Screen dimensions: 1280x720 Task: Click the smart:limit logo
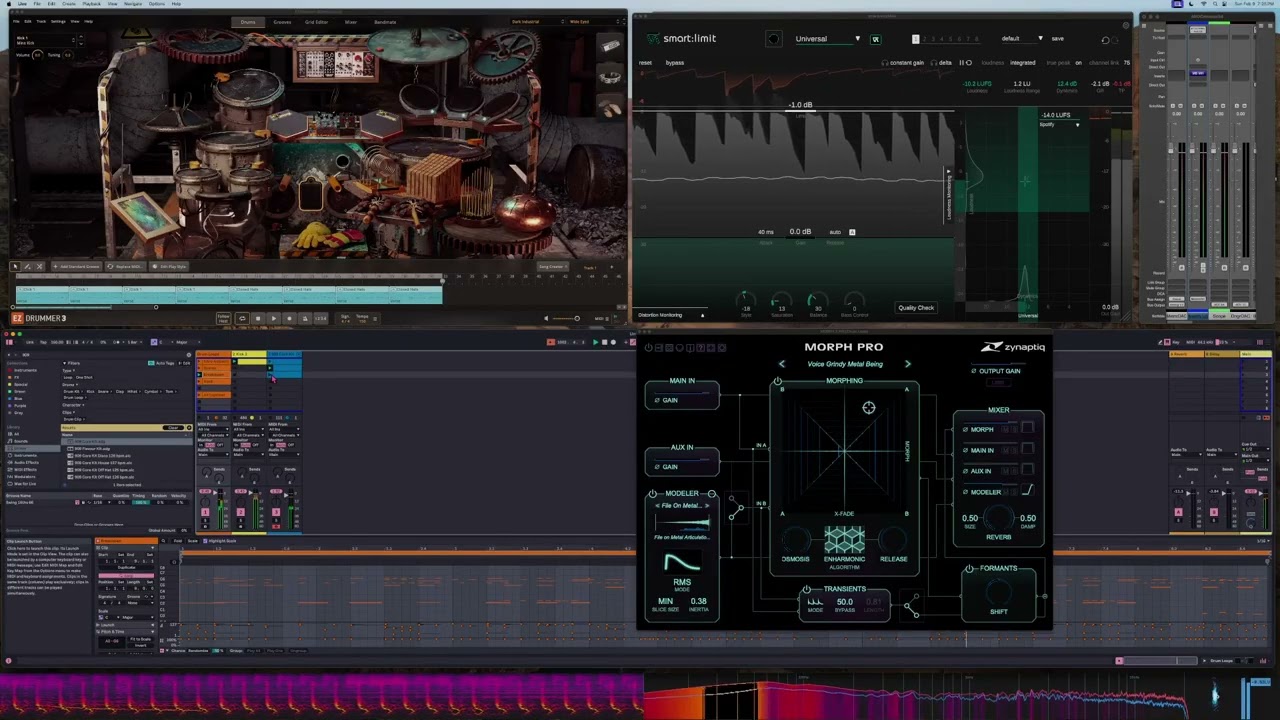[x=681, y=39]
